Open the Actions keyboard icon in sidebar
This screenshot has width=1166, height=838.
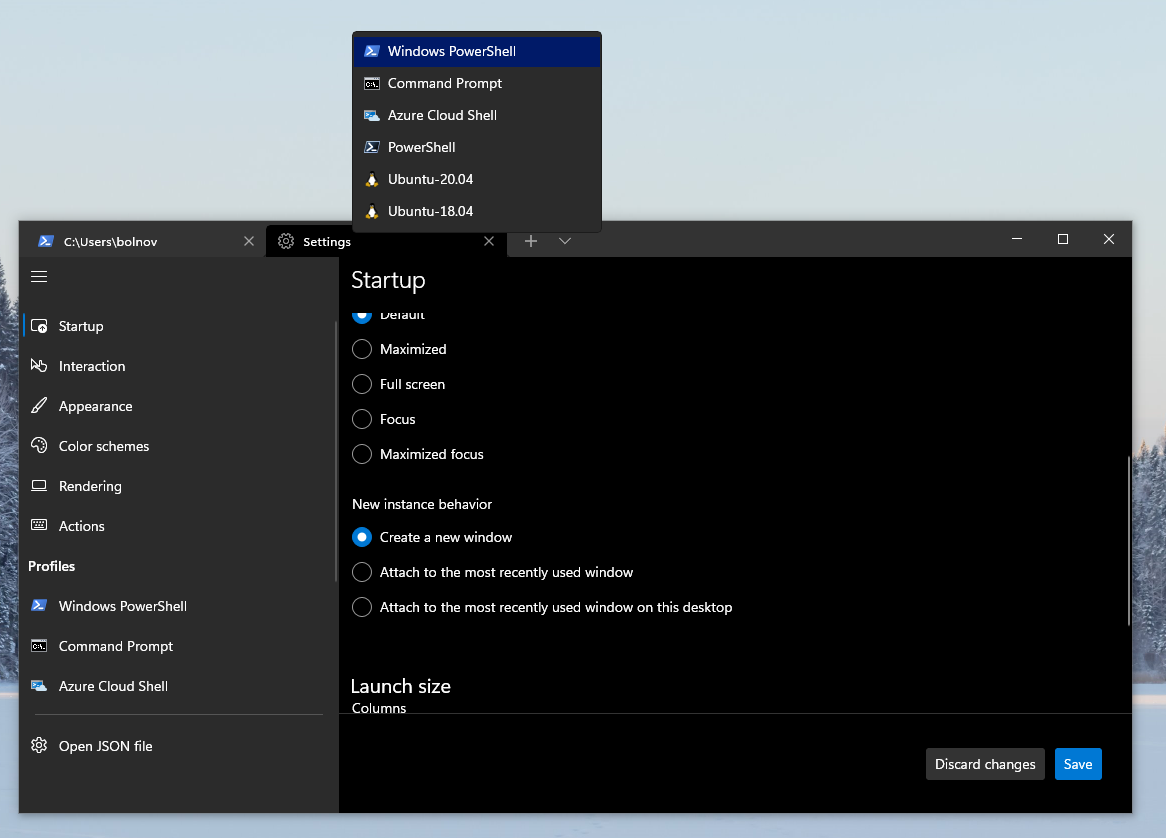coord(38,525)
